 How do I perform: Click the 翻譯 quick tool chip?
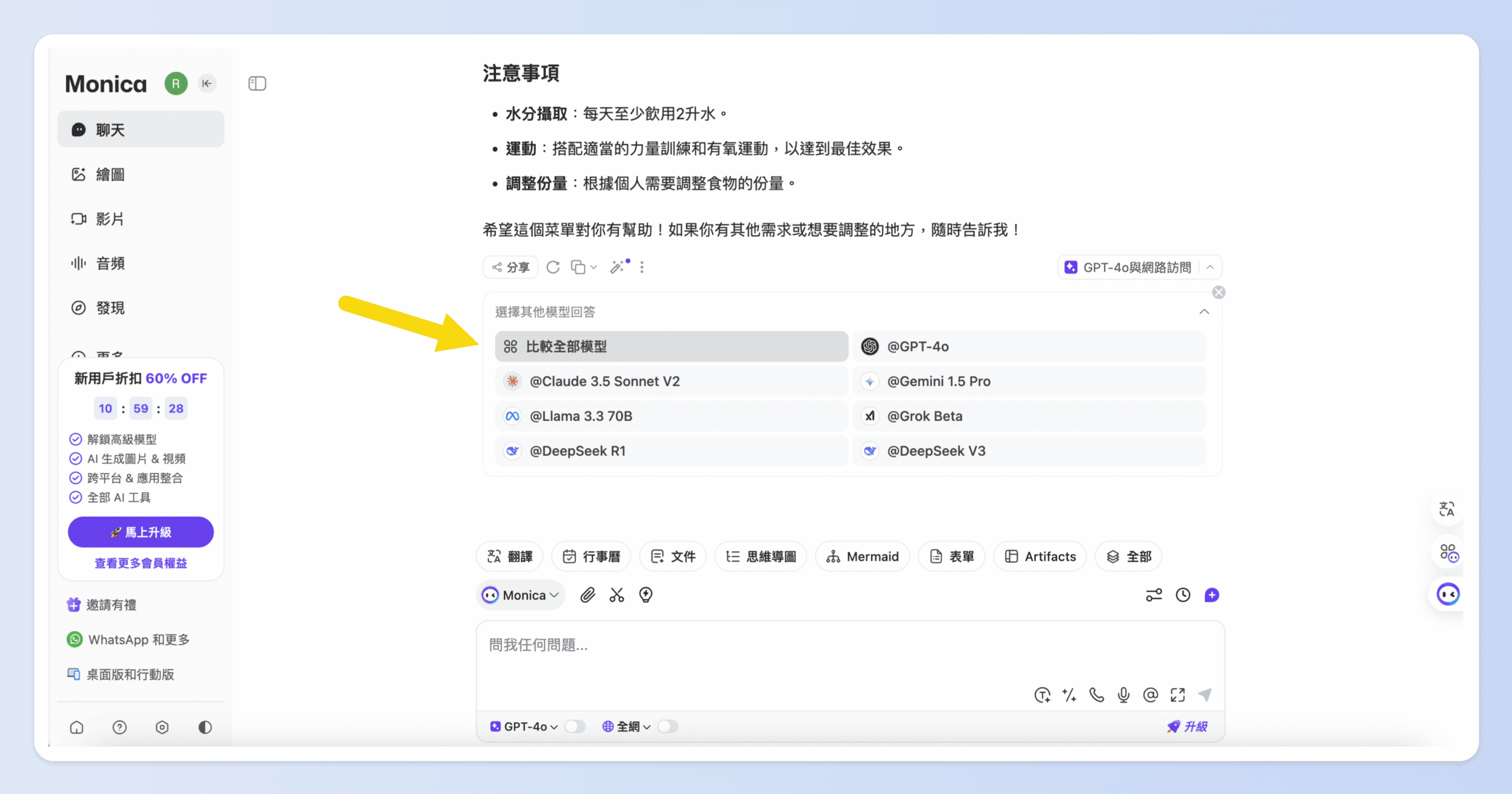[x=509, y=557]
